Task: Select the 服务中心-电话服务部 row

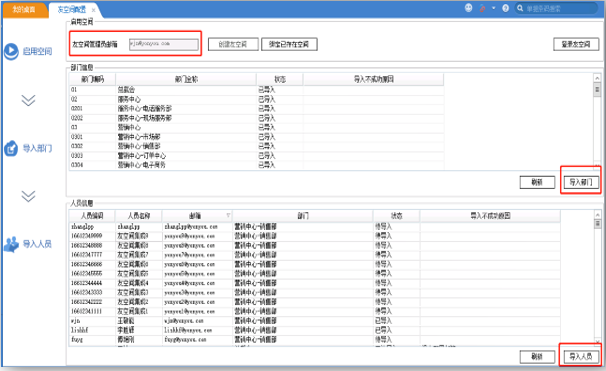Action: 257,109
